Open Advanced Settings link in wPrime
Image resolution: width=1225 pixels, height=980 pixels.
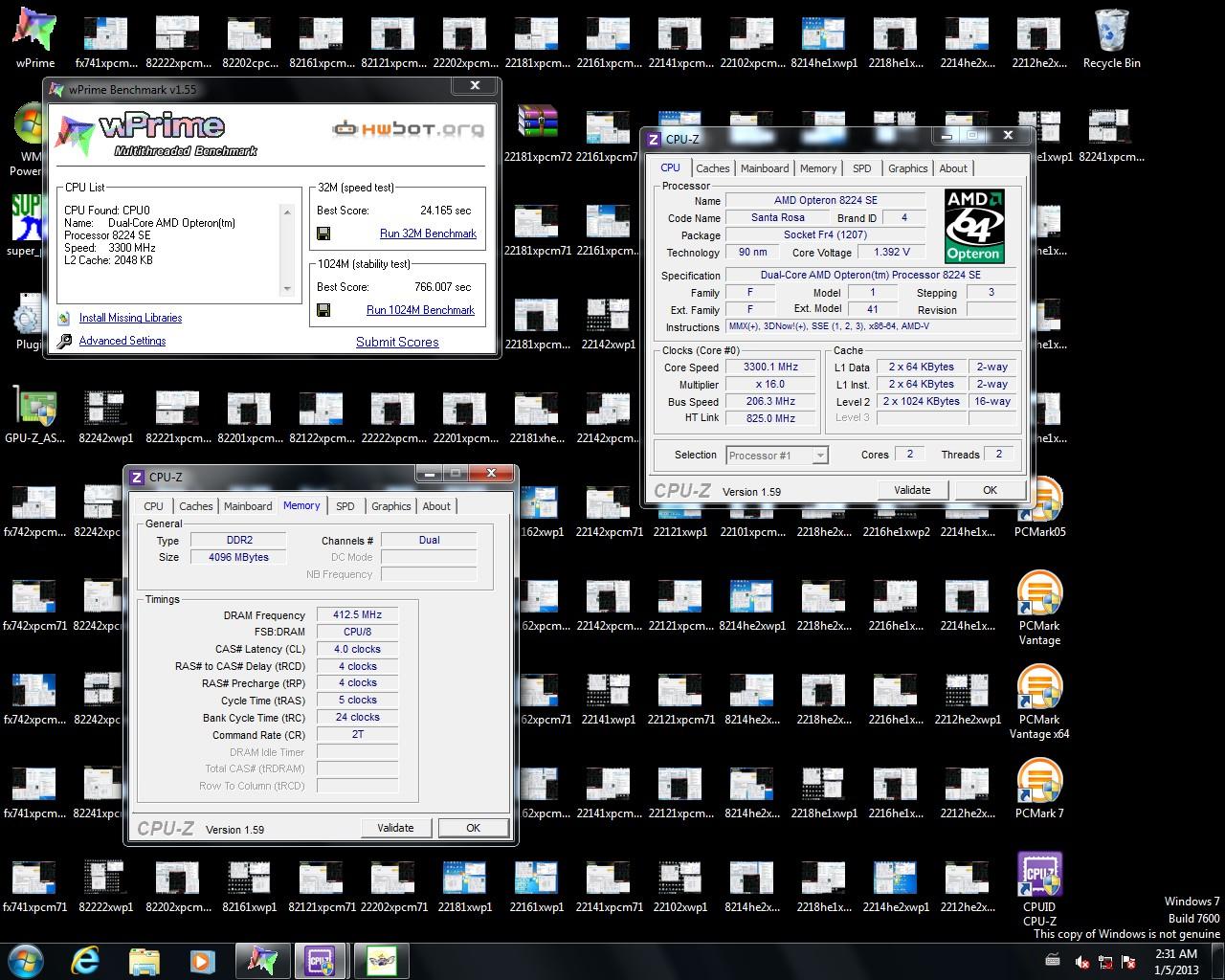pyautogui.click(x=122, y=341)
